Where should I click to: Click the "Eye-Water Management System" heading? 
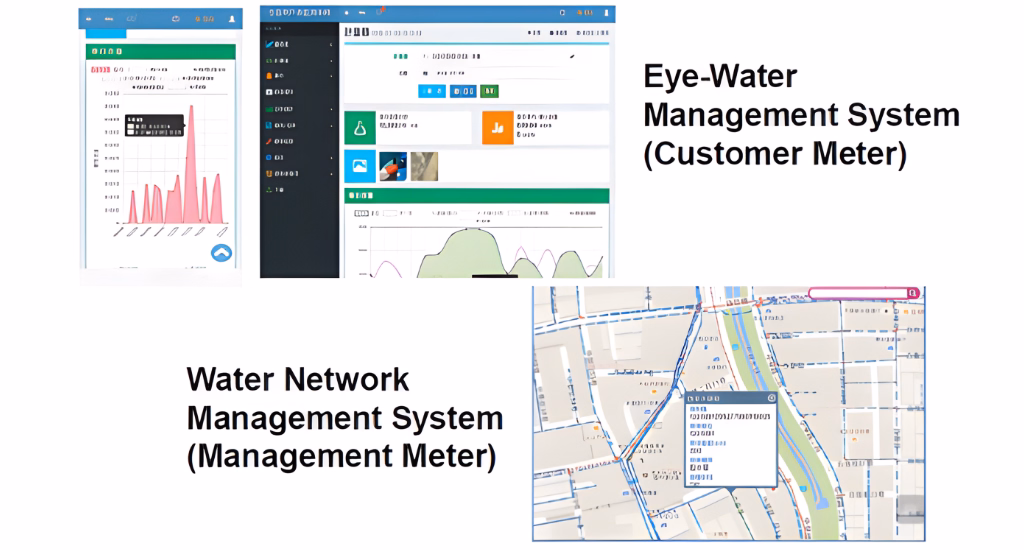801,95
